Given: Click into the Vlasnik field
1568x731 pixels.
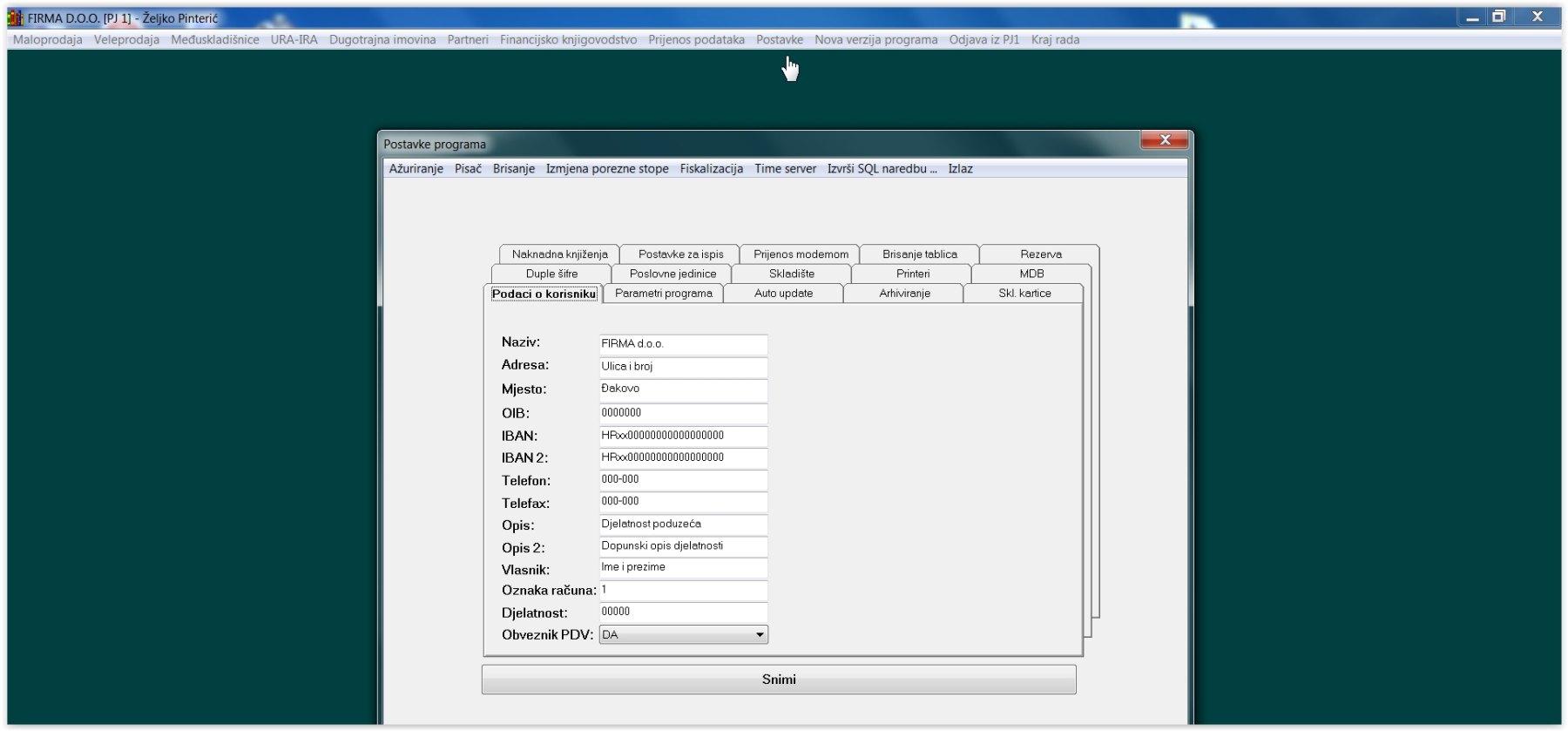Looking at the screenshot, I should [x=683, y=567].
